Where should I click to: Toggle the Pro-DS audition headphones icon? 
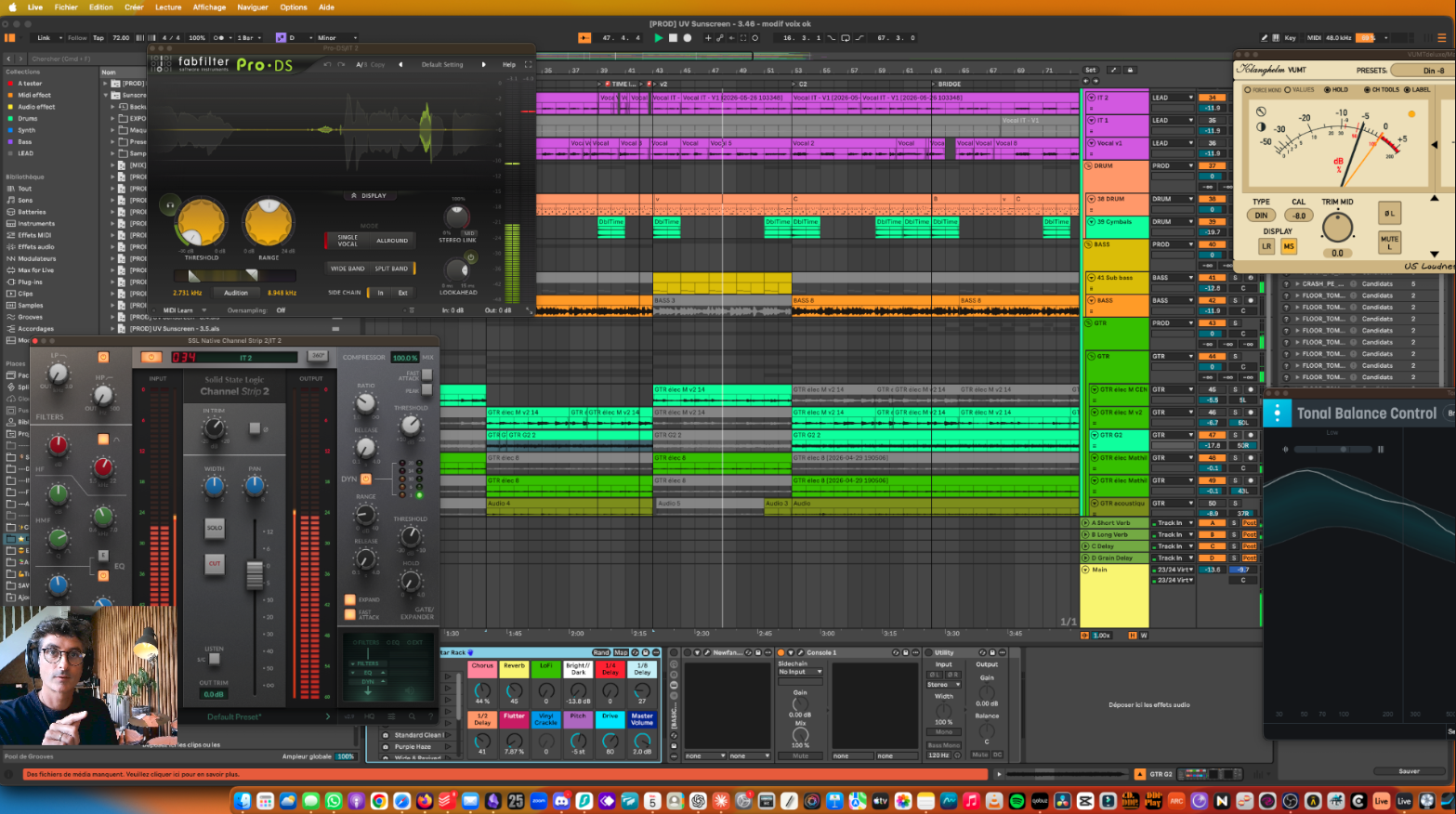pyautogui.click(x=169, y=204)
